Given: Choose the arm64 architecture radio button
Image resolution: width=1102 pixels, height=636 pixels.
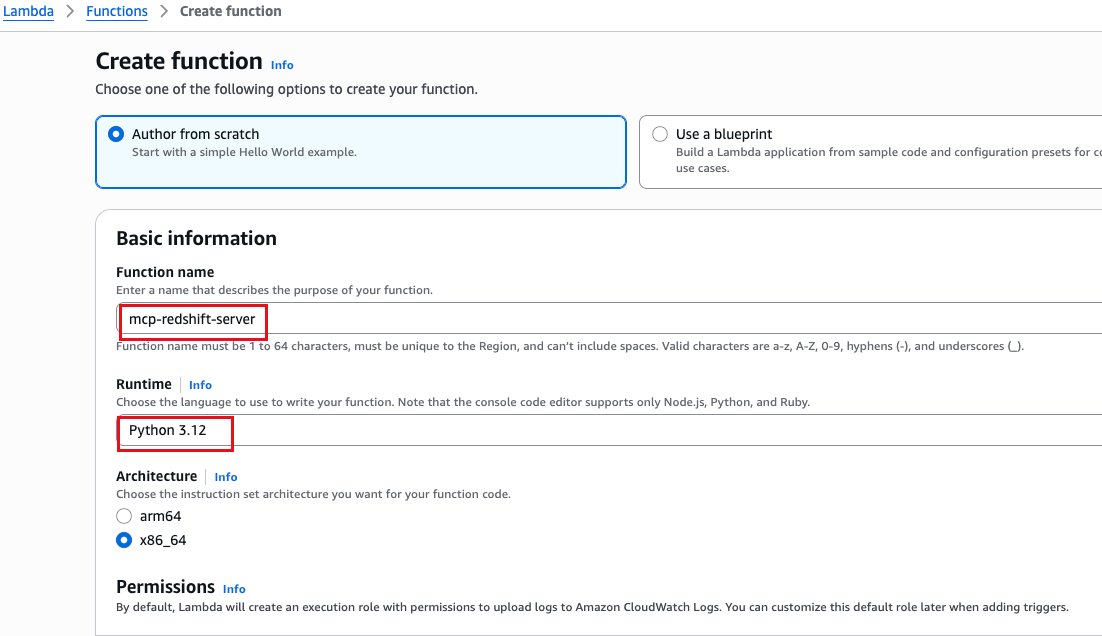Looking at the screenshot, I should click(124, 517).
